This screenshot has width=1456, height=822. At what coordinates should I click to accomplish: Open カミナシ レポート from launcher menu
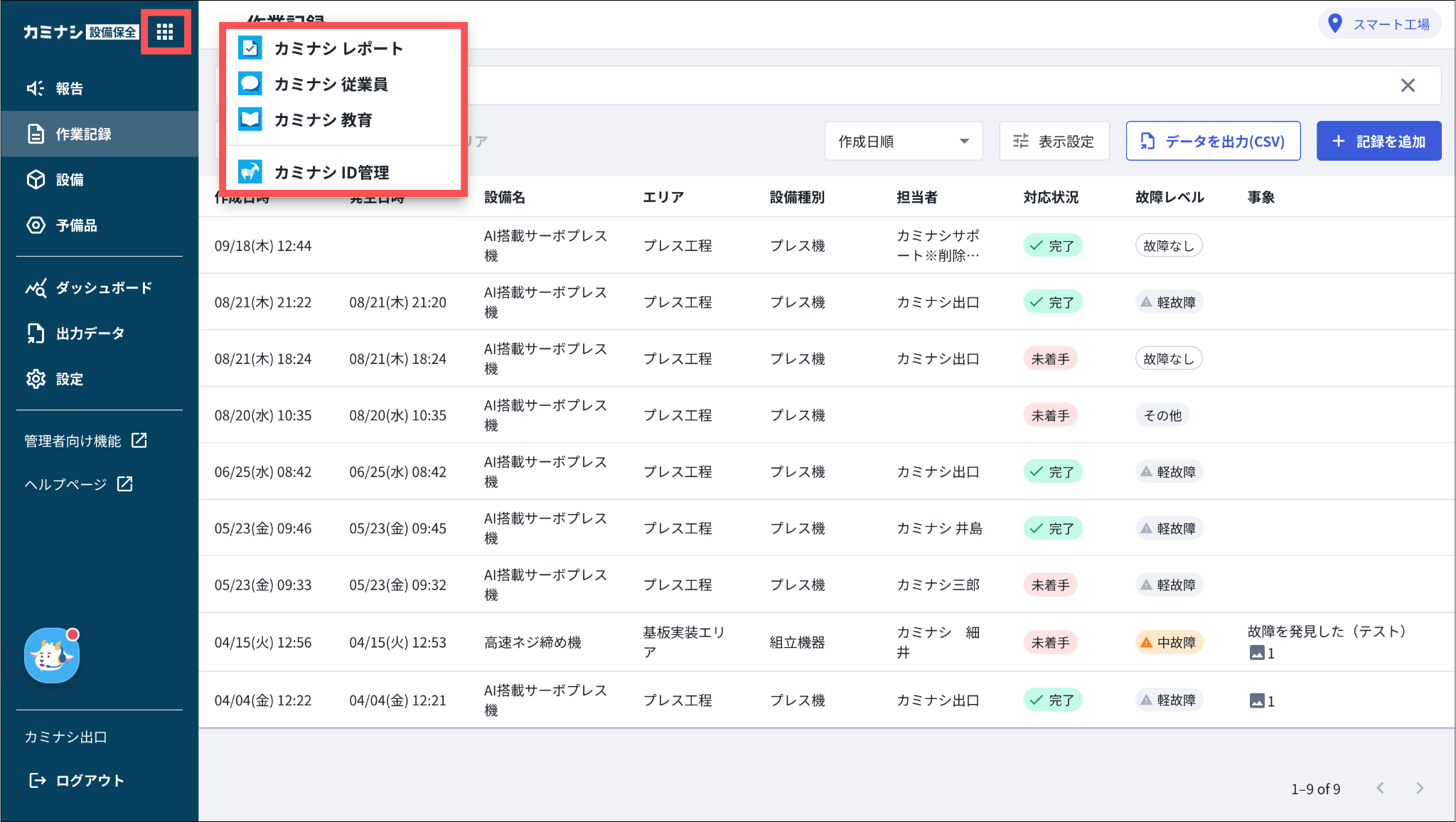338,48
